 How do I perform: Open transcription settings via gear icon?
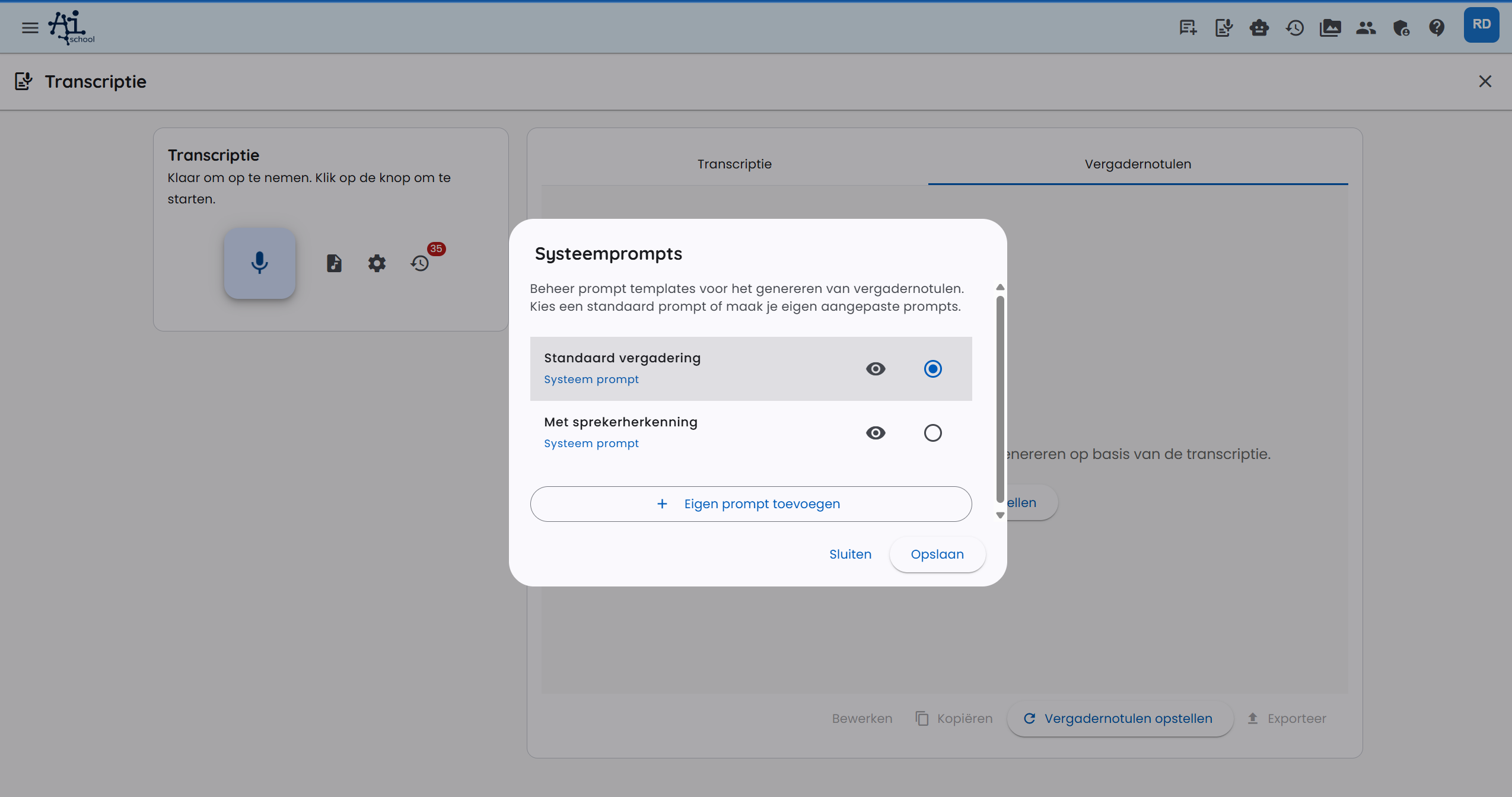(376, 263)
